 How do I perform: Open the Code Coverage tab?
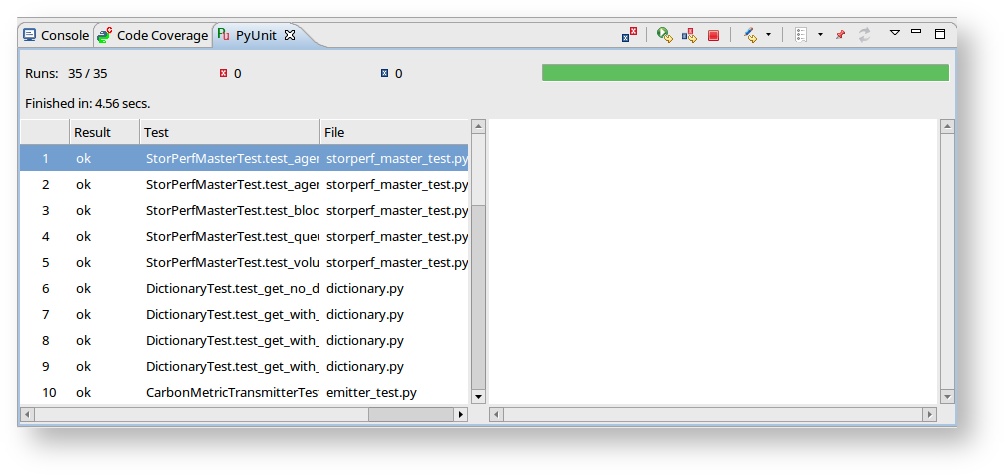153,36
